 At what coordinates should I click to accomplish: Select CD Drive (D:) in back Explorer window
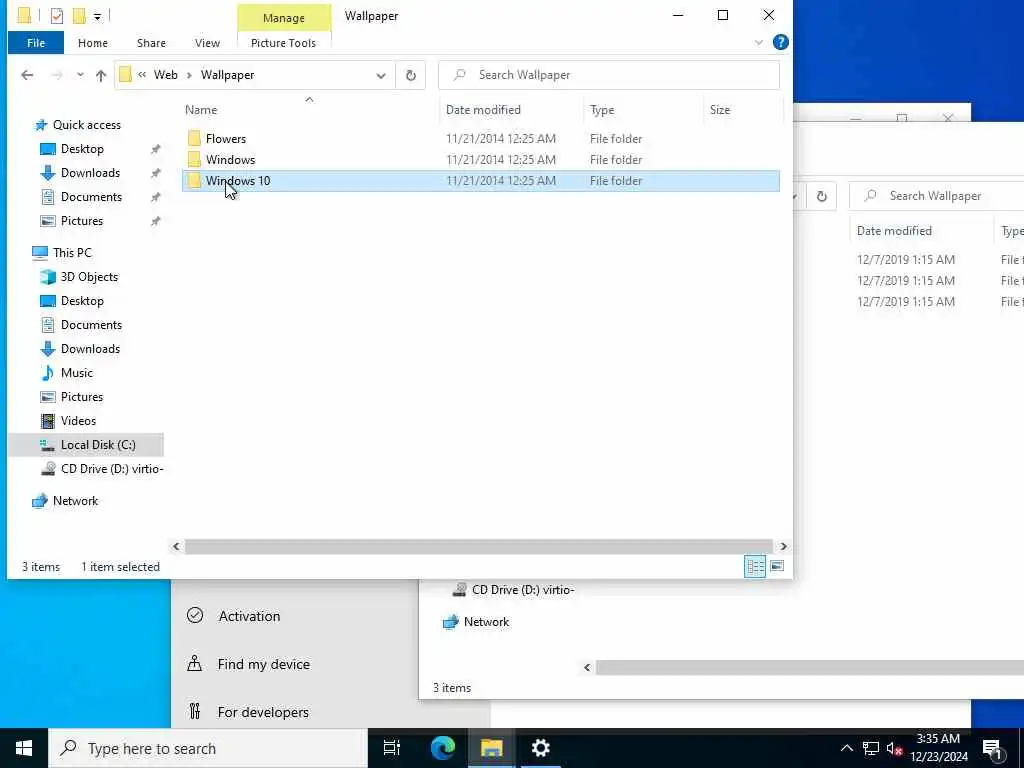click(x=522, y=590)
